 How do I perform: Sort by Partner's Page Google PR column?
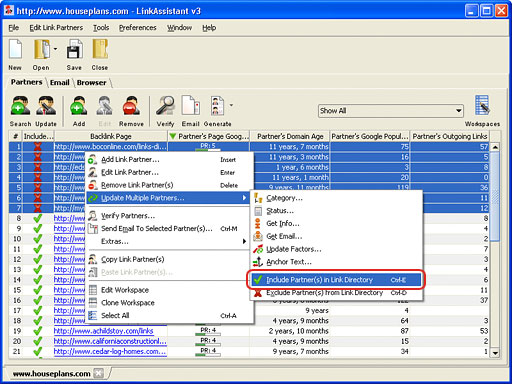209,136
